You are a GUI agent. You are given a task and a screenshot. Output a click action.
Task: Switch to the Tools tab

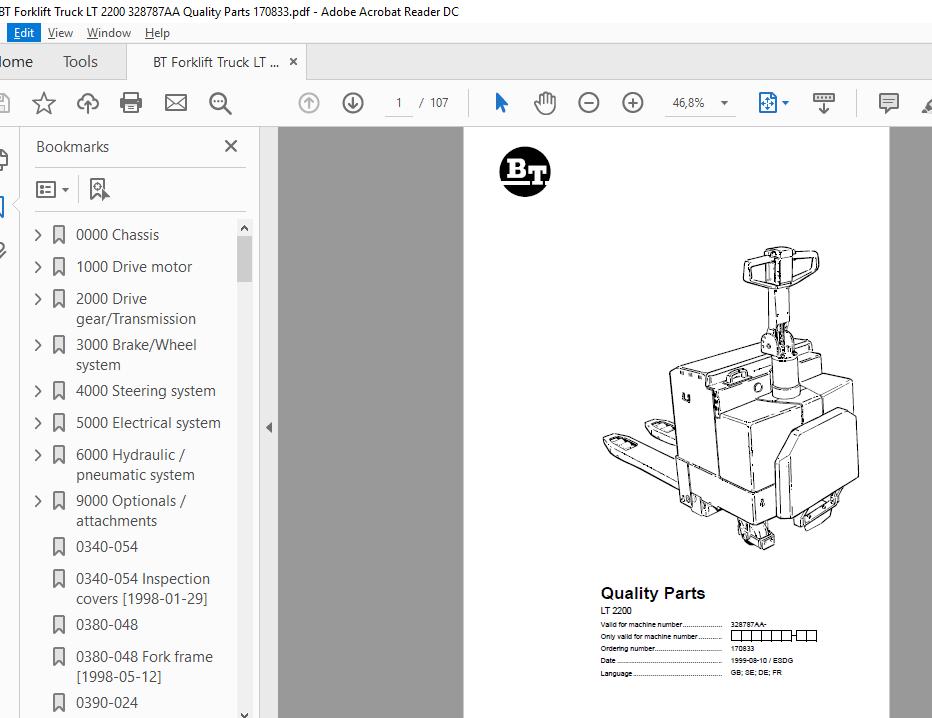click(x=80, y=62)
